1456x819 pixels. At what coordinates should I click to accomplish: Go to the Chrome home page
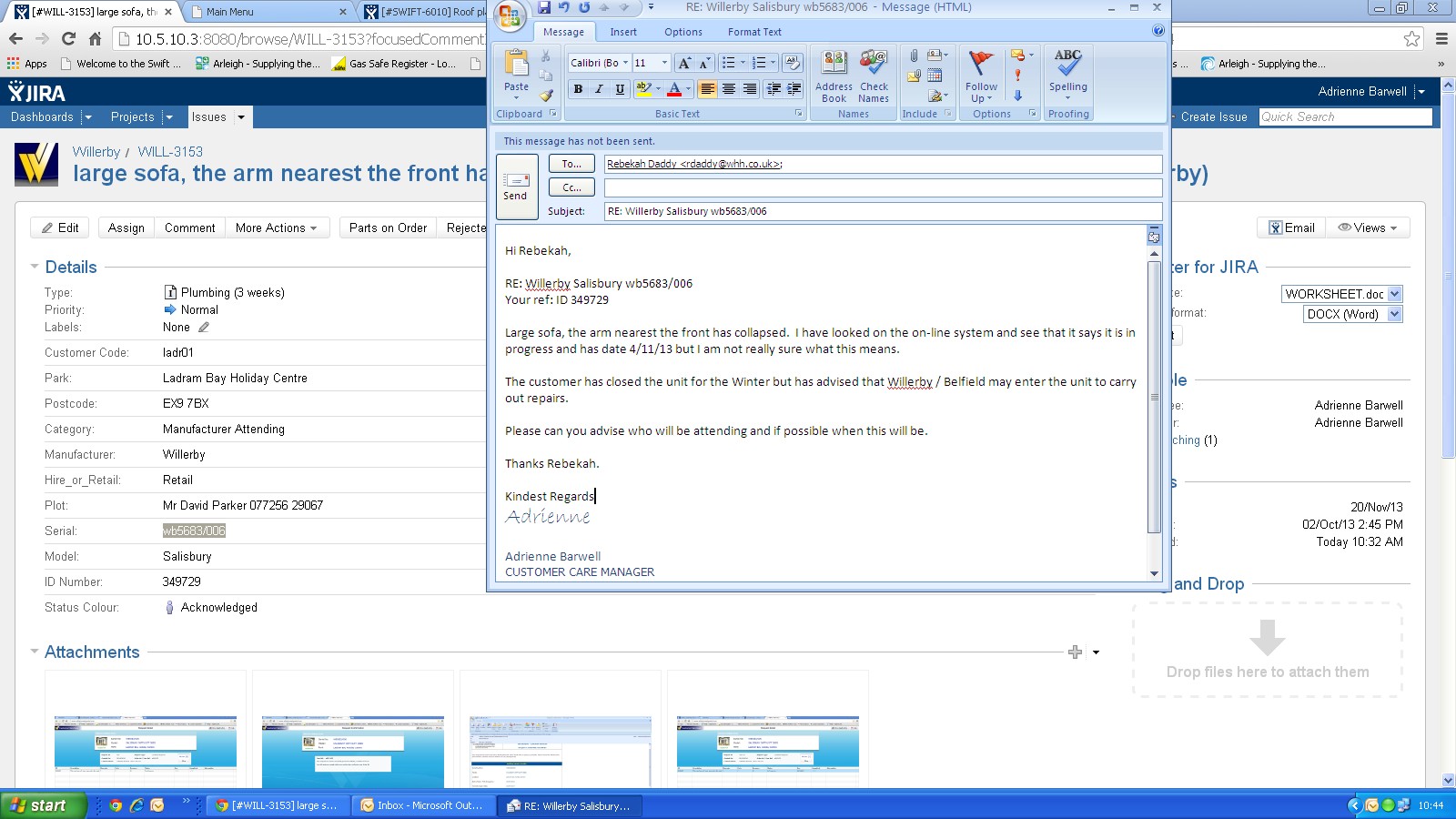[x=95, y=38]
